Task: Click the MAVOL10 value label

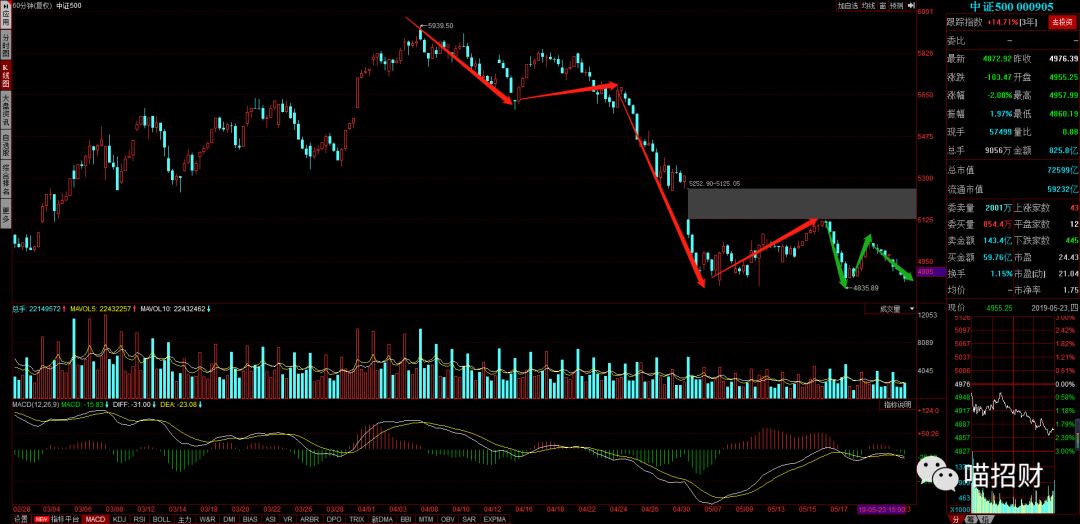Action: (174, 309)
